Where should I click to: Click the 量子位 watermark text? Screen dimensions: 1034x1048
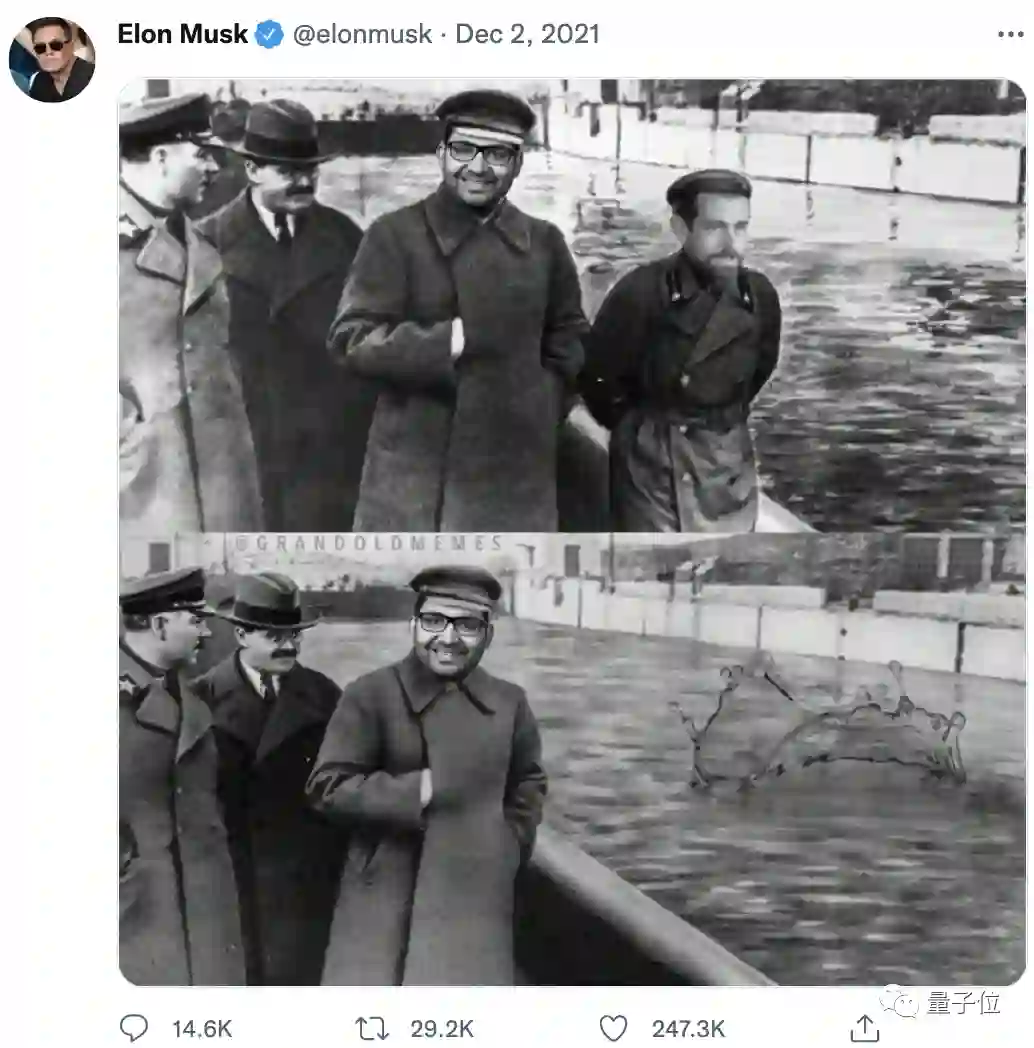coord(962,1004)
